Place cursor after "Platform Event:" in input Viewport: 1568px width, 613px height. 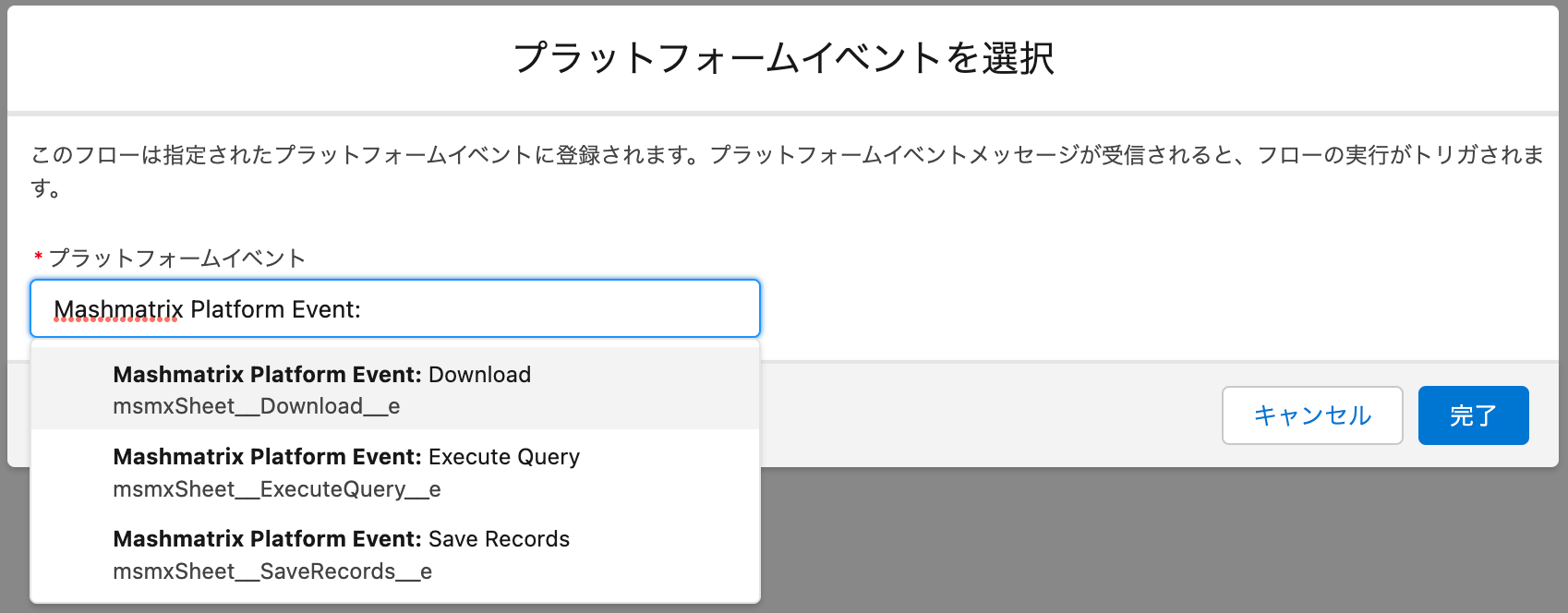pyautogui.click(x=364, y=309)
